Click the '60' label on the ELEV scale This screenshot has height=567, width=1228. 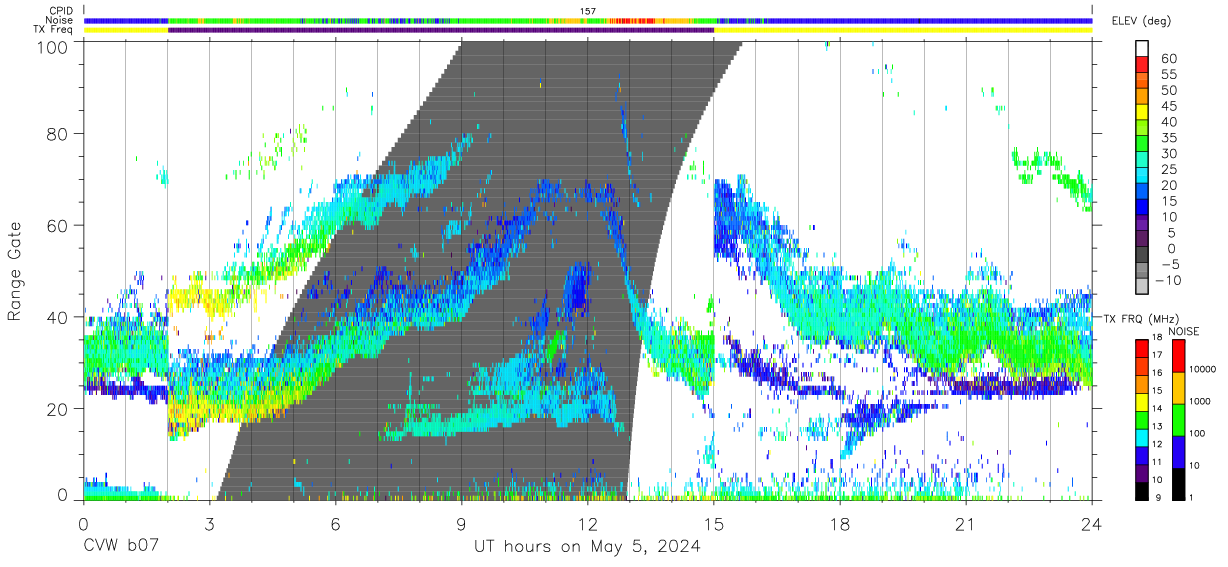1168,58
